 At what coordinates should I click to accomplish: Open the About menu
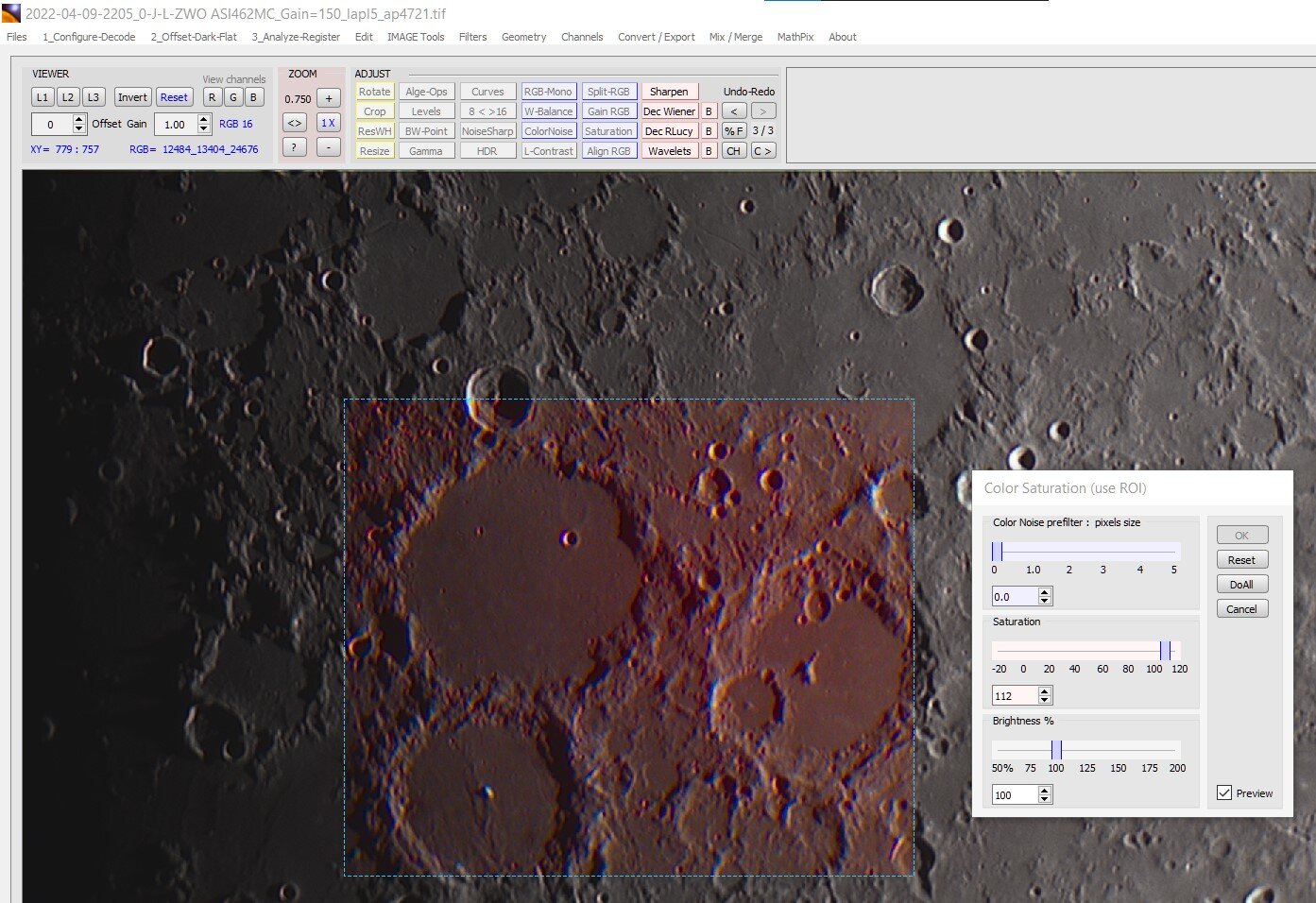(843, 37)
